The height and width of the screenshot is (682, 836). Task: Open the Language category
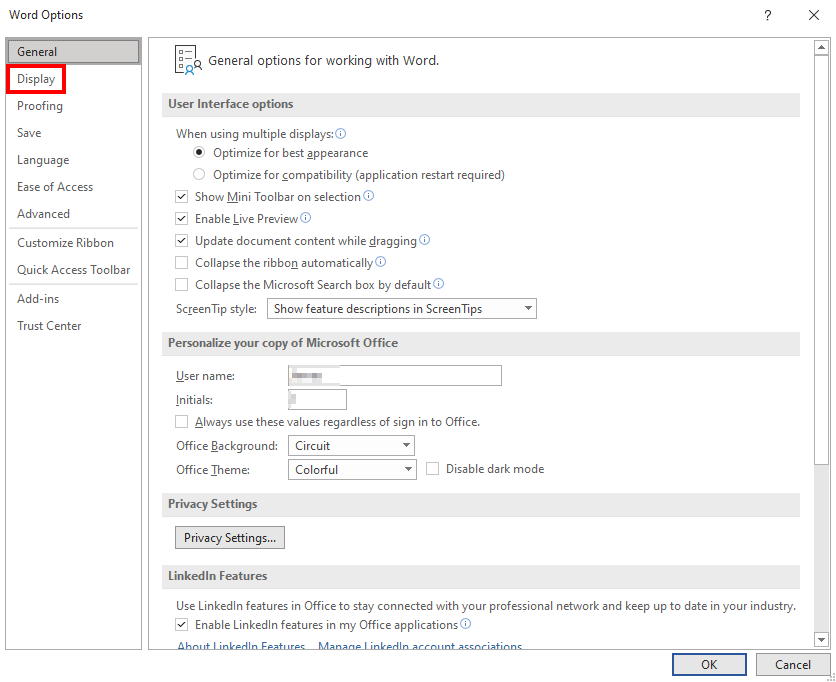click(x=74, y=160)
